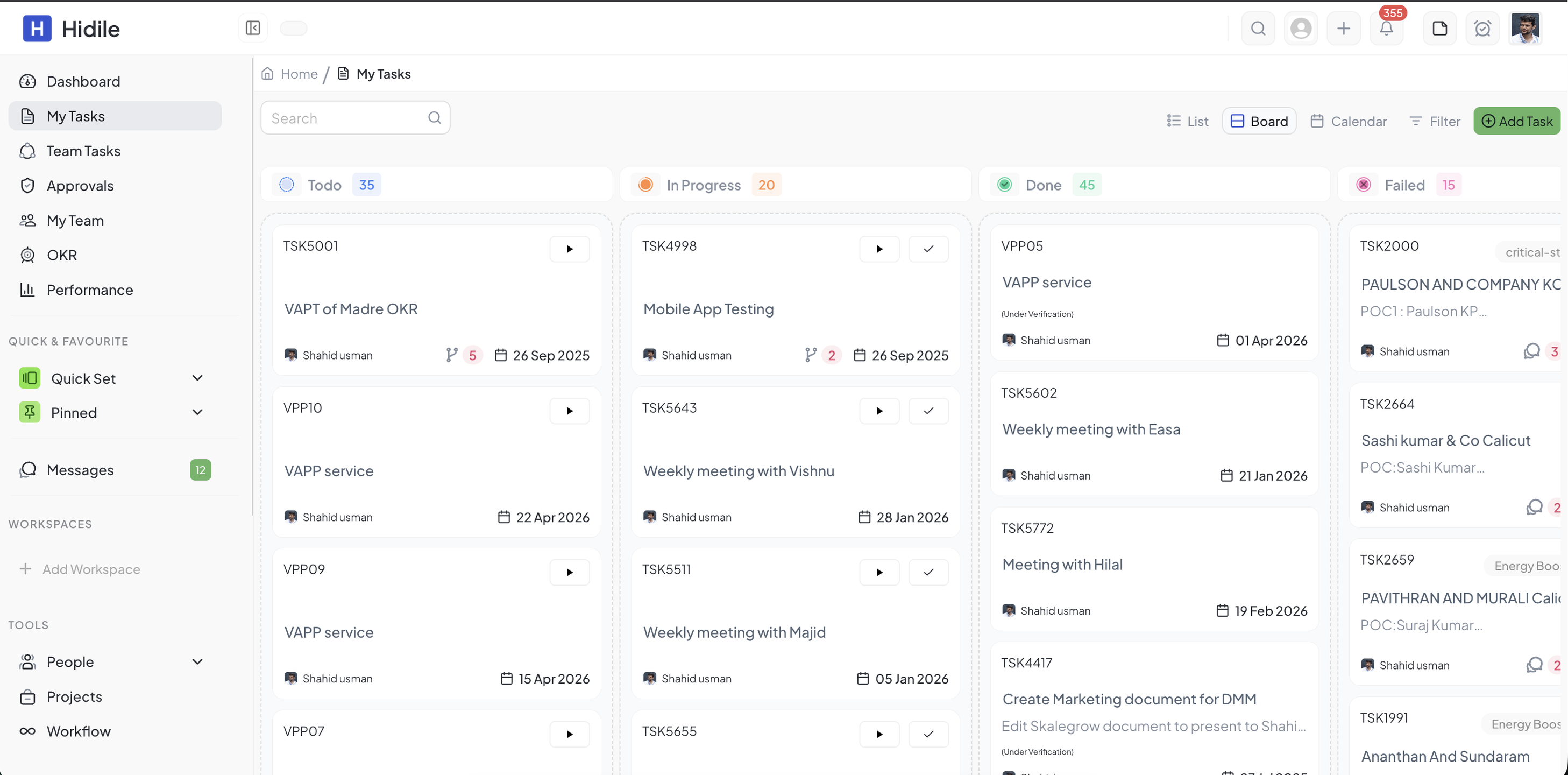This screenshot has height=775, width=1568.
Task: Start timer on task TSK4998
Action: 879,249
